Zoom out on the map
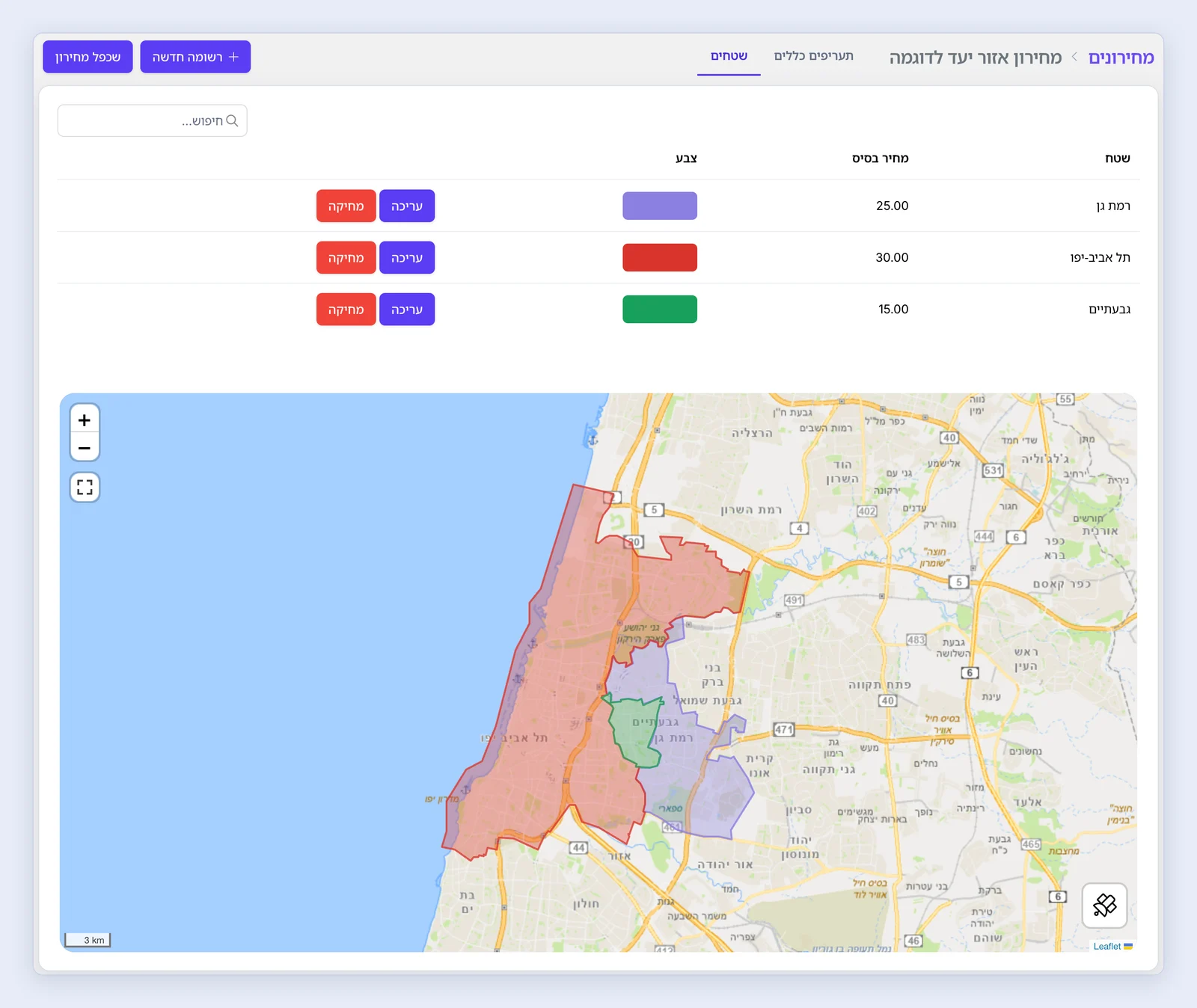Viewport: 1197px width, 1008px height. pyautogui.click(x=85, y=447)
